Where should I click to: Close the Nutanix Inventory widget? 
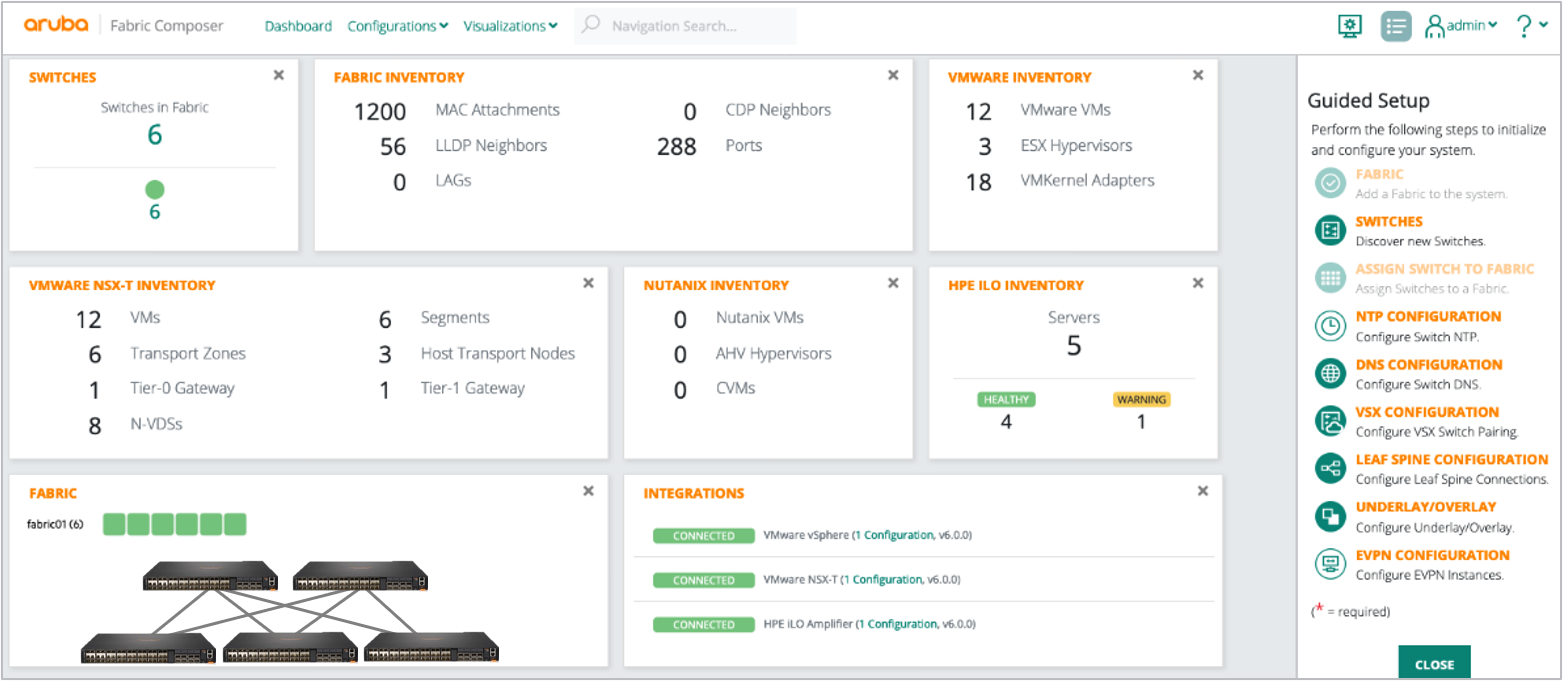coord(893,283)
